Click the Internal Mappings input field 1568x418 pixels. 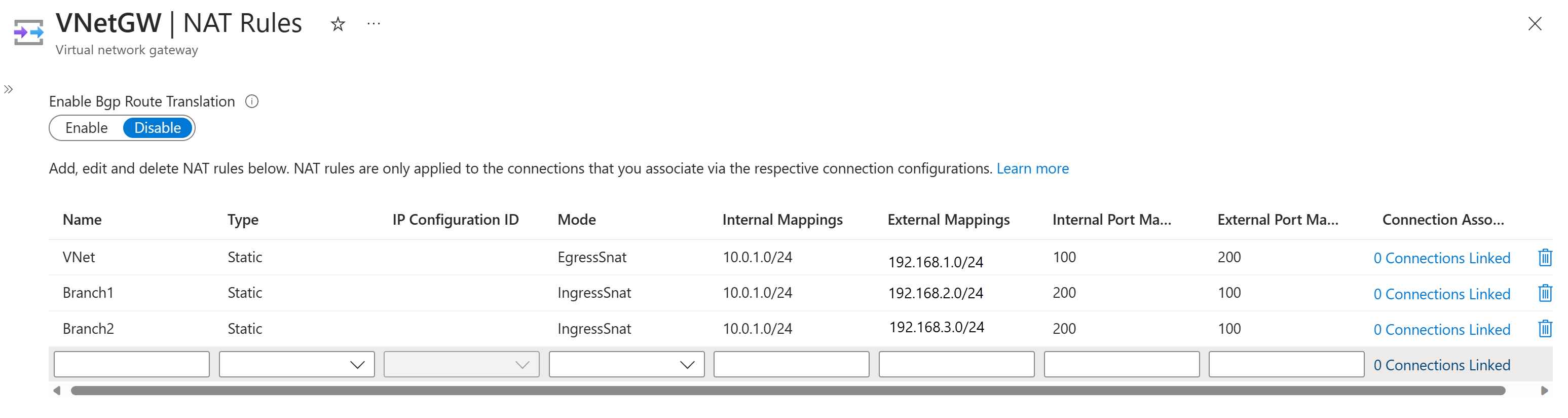click(x=791, y=364)
